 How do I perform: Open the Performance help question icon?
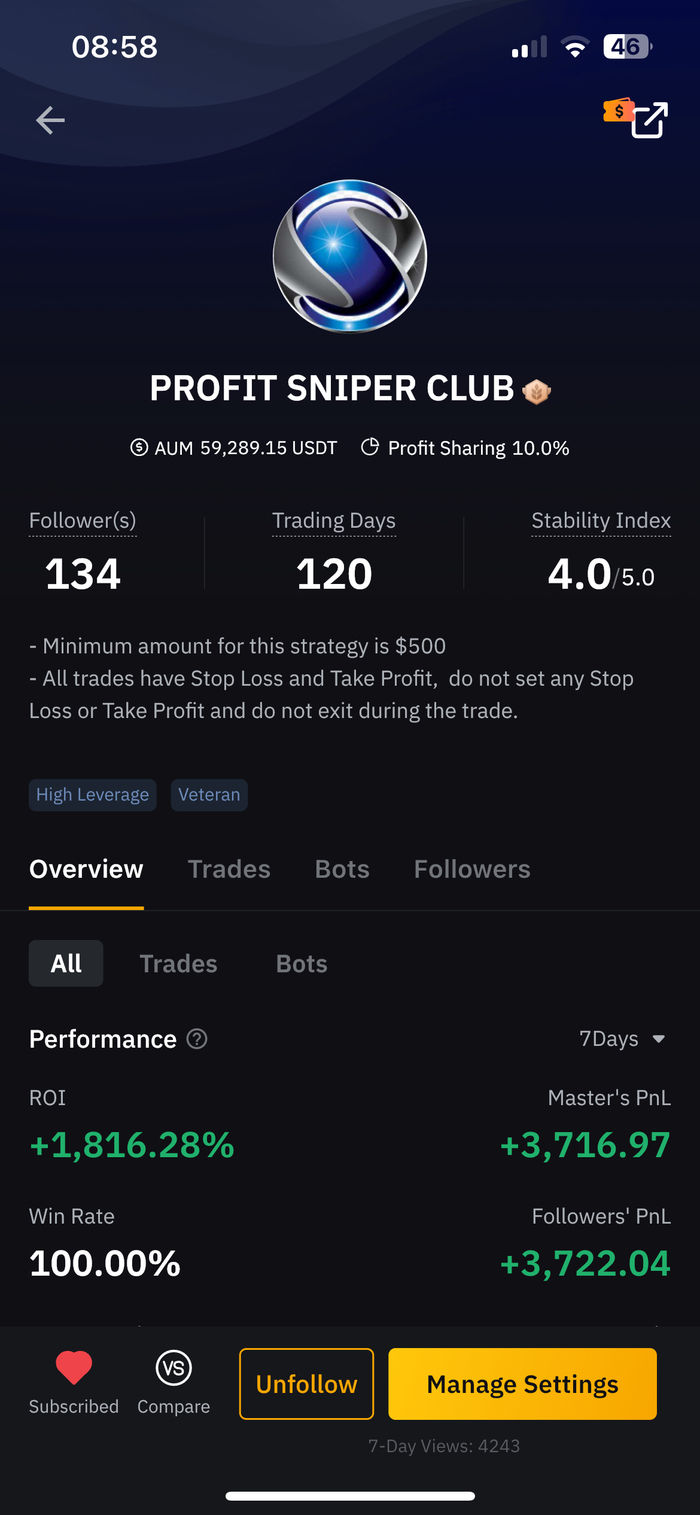click(x=198, y=1039)
